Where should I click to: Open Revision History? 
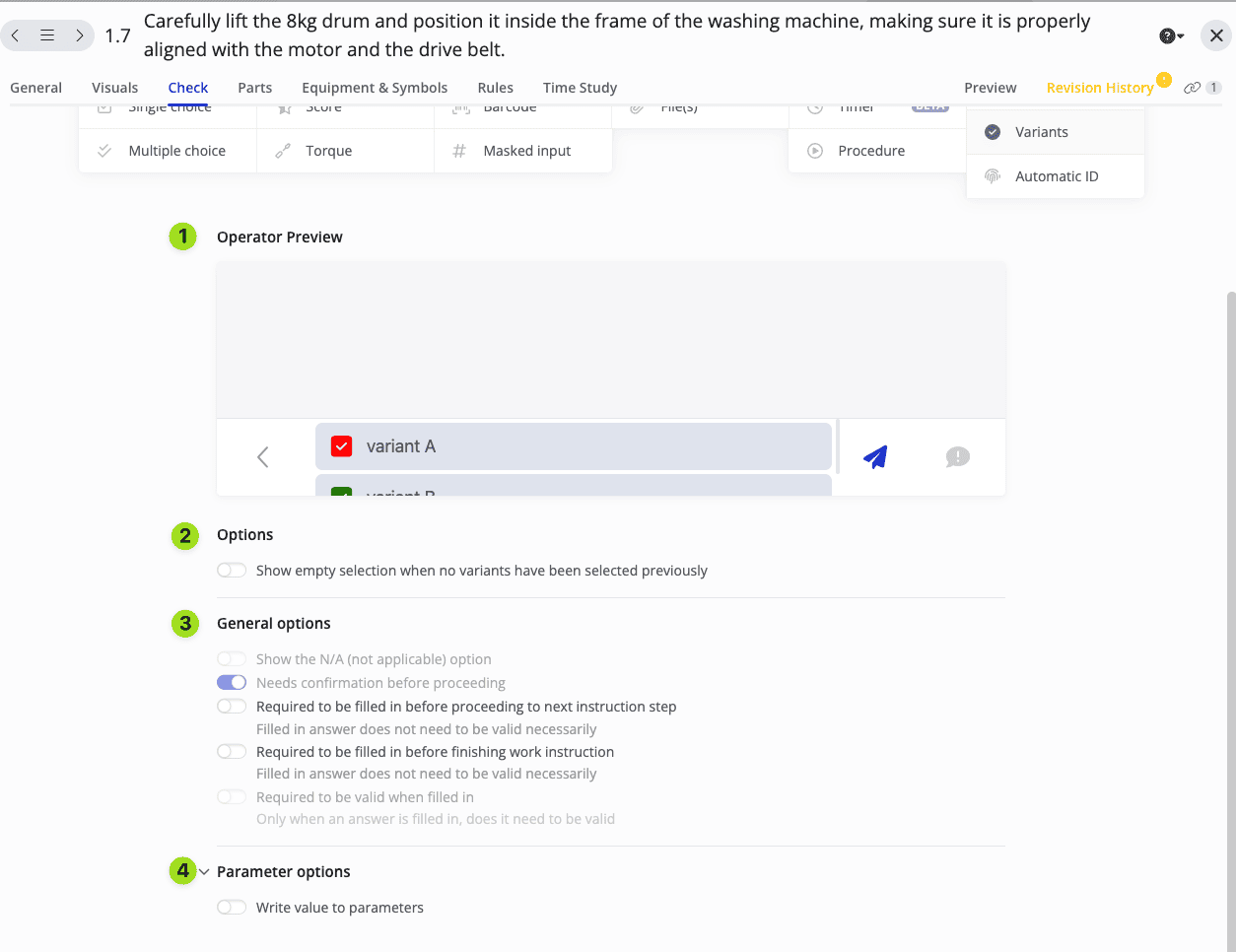[x=1099, y=88]
